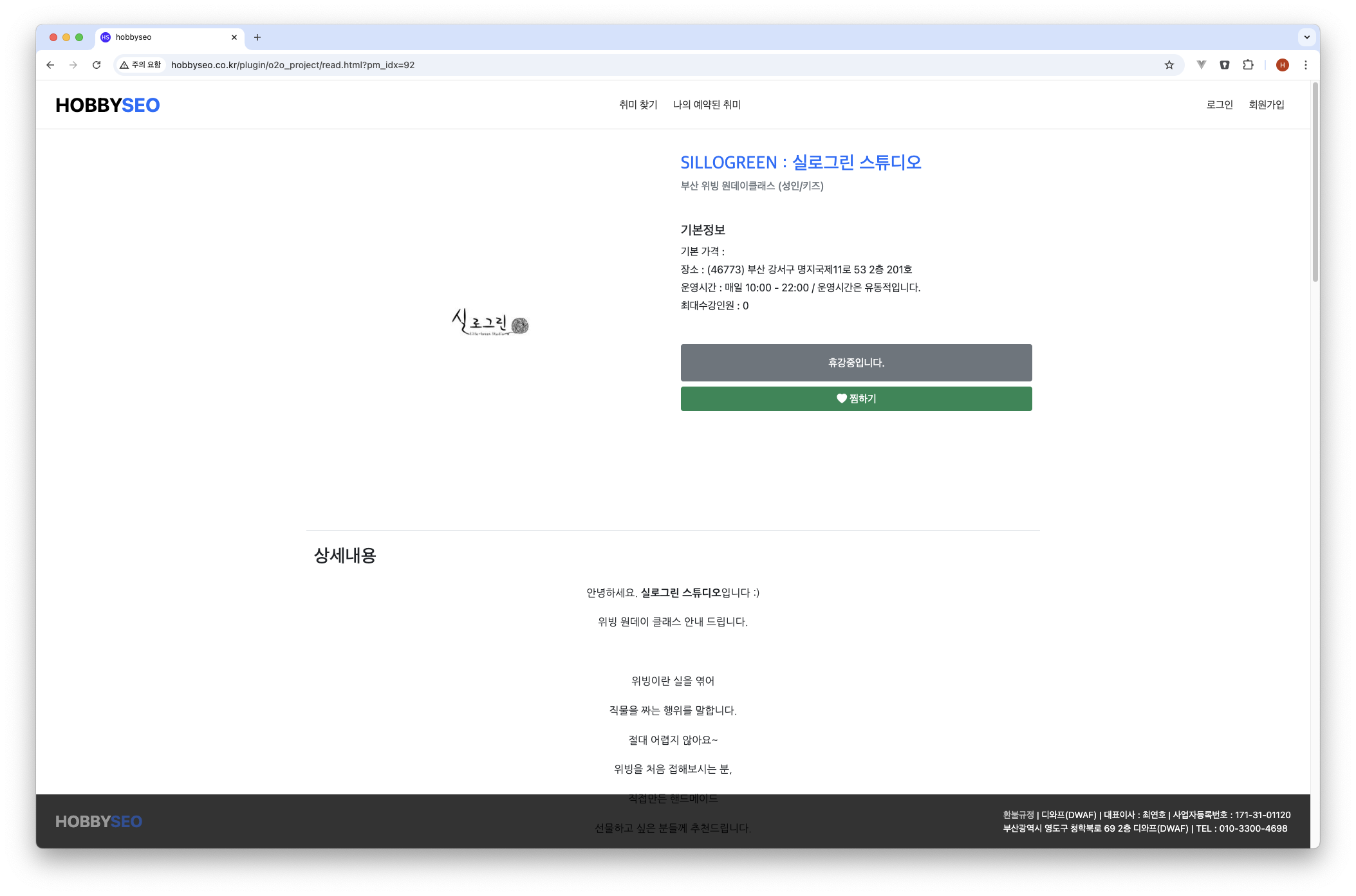Open the Chrome three-dot menu

[1306, 65]
